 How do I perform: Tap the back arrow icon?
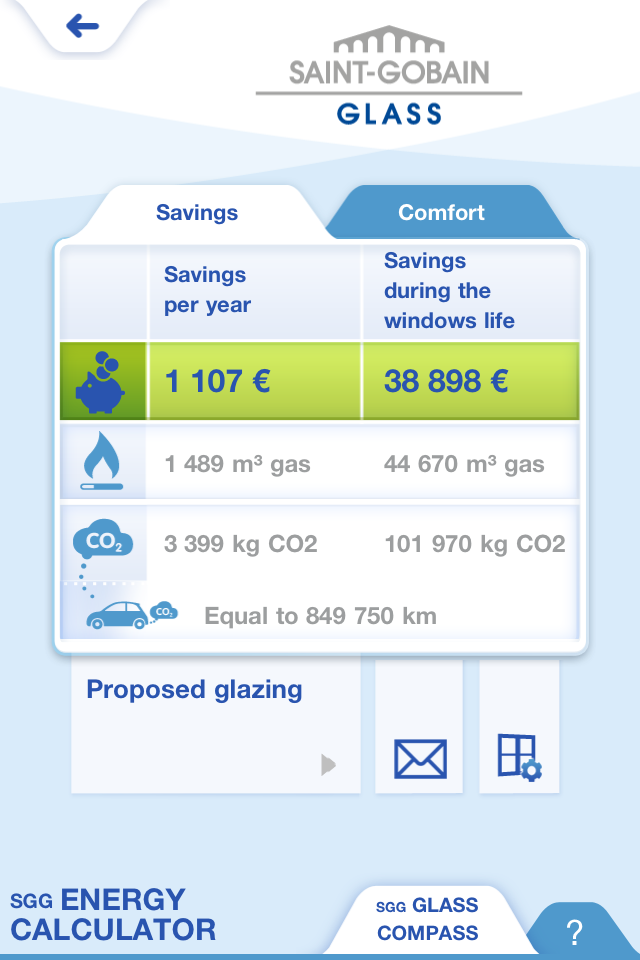83,26
